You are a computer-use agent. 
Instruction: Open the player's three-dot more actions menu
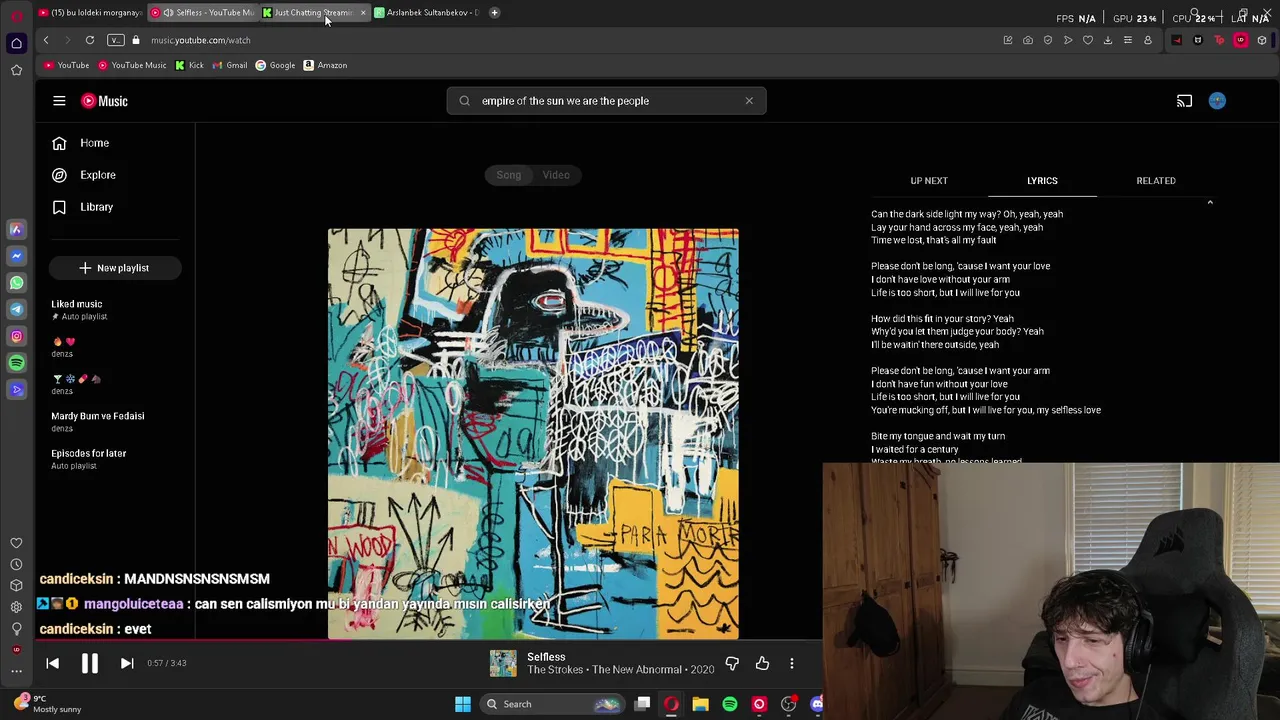pos(792,663)
